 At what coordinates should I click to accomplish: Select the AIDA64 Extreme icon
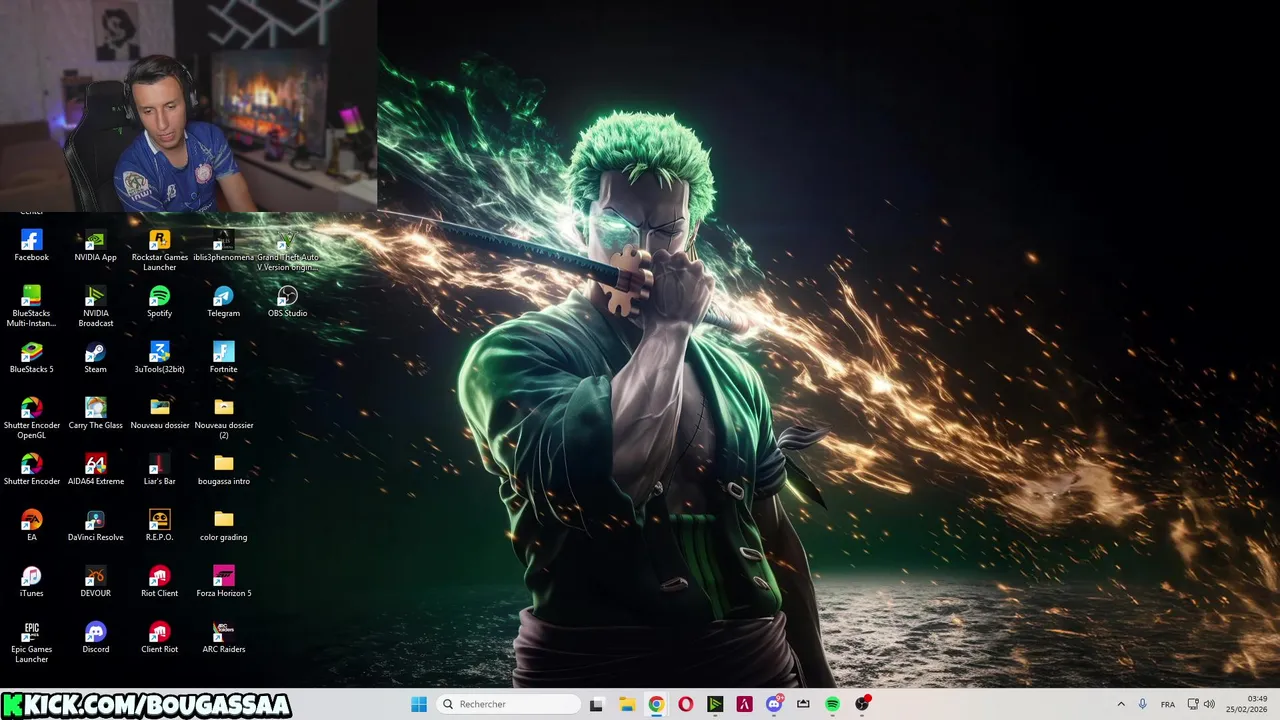point(95,469)
